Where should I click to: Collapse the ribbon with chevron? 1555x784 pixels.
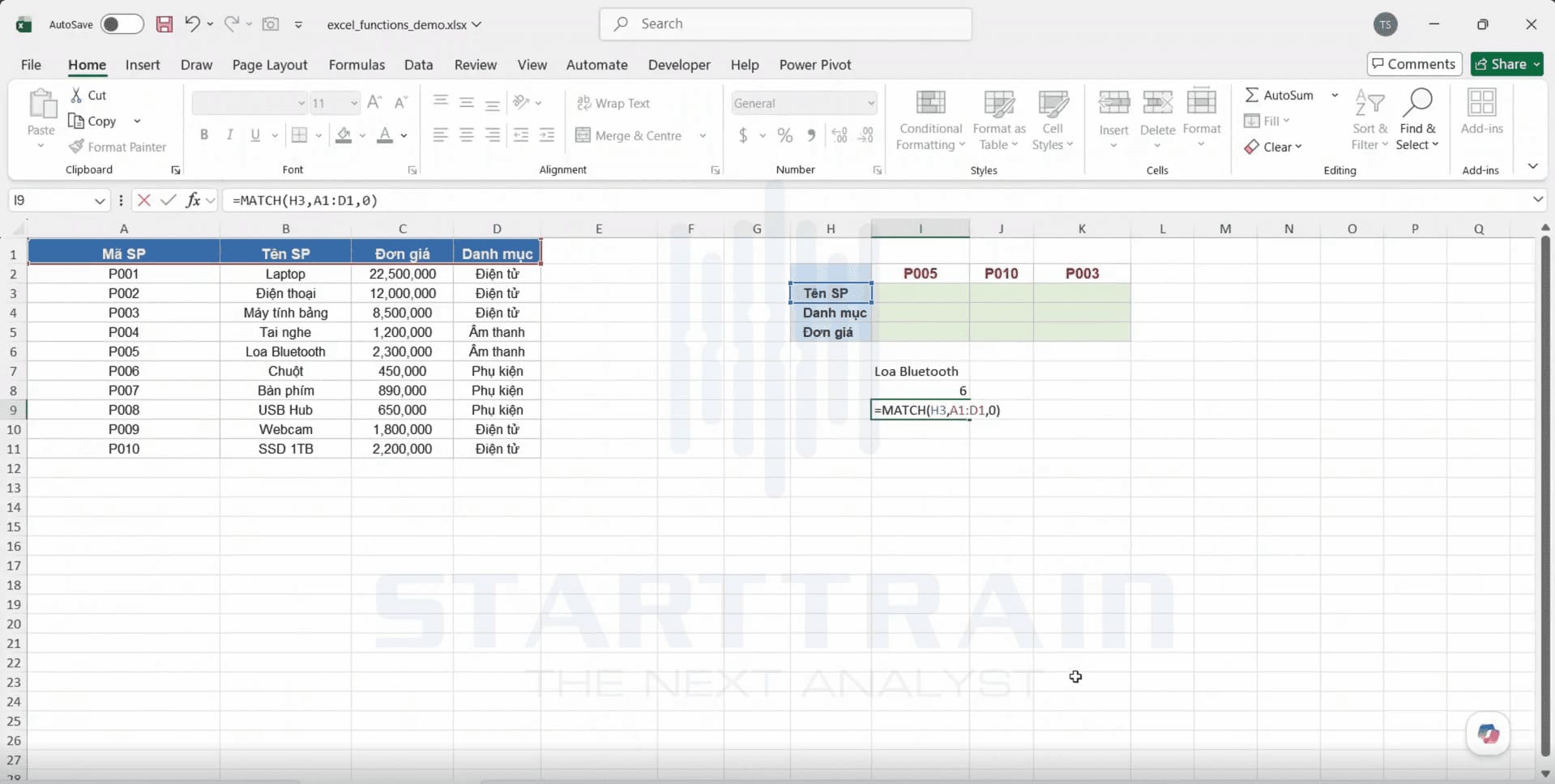(x=1532, y=166)
